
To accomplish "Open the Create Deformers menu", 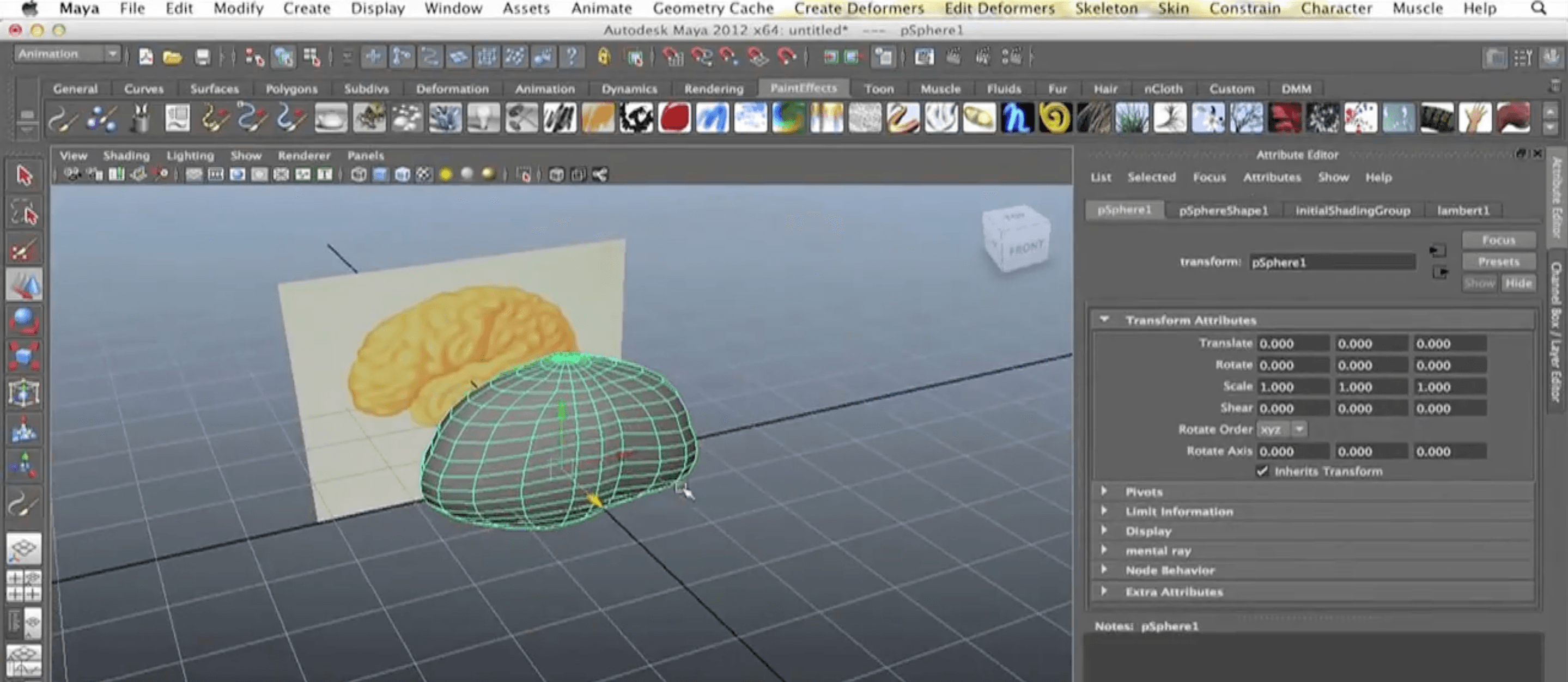I will click(859, 9).
